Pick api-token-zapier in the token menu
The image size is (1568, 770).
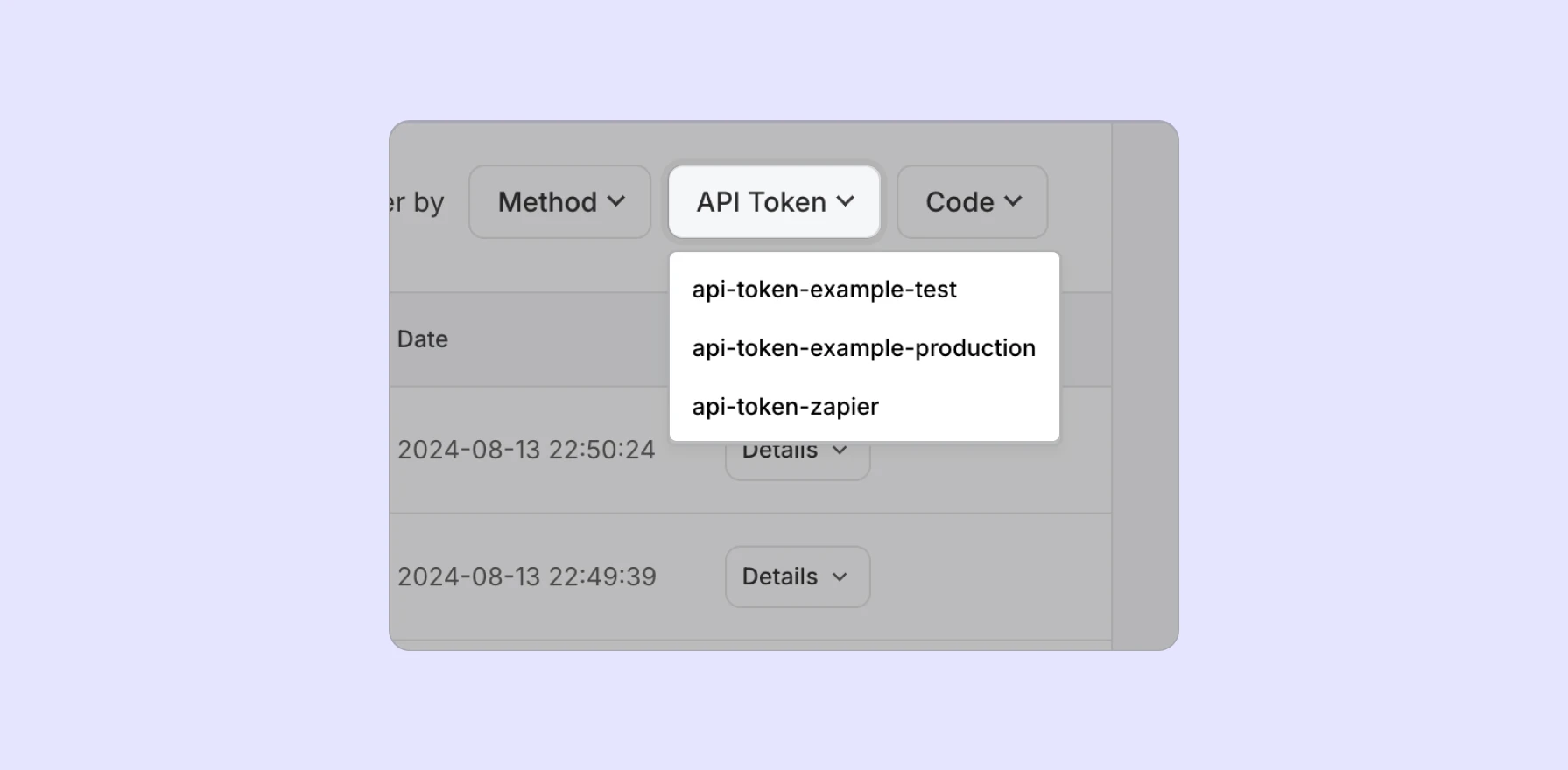click(785, 407)
